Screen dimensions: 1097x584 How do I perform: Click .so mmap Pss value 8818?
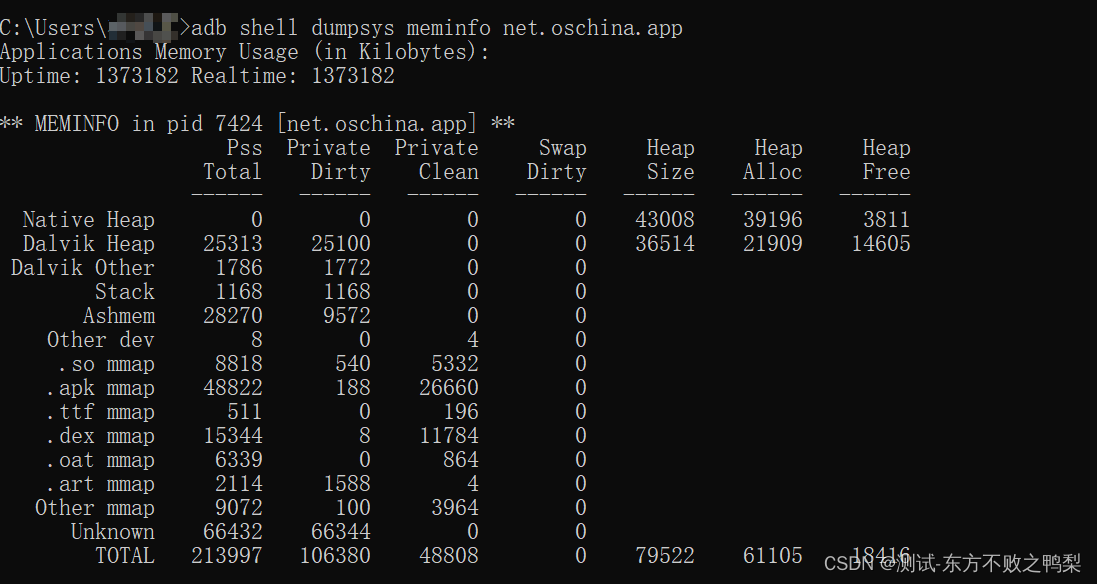[x=239, y=364]
